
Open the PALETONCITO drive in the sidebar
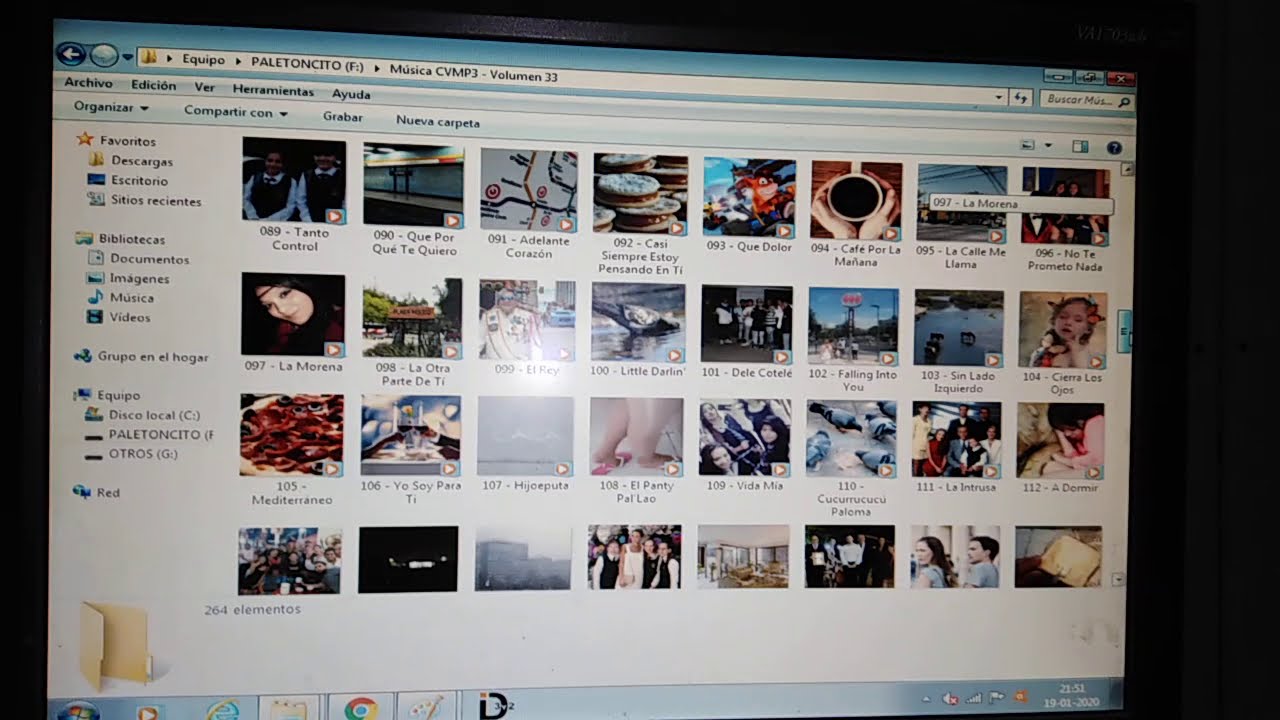[161, 435]
